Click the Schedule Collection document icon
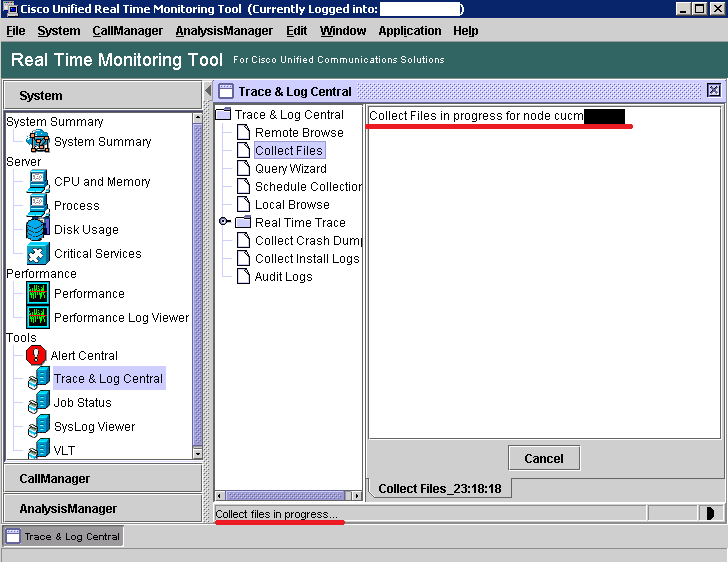The height and width of the screenshot is (562, 728). tap(243, 186)
